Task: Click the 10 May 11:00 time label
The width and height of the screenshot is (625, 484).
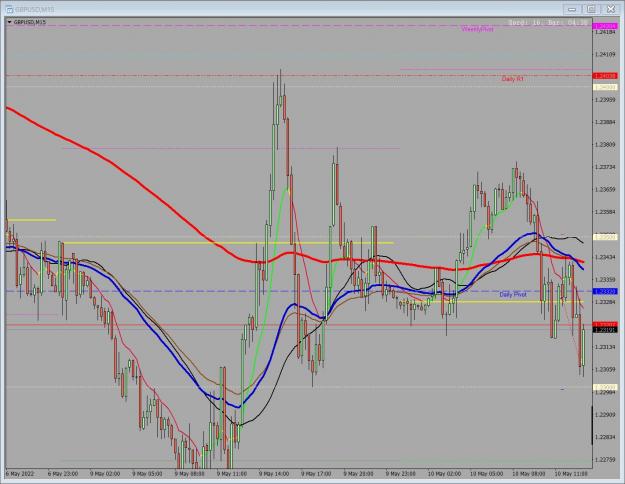Action: [571, 474]
